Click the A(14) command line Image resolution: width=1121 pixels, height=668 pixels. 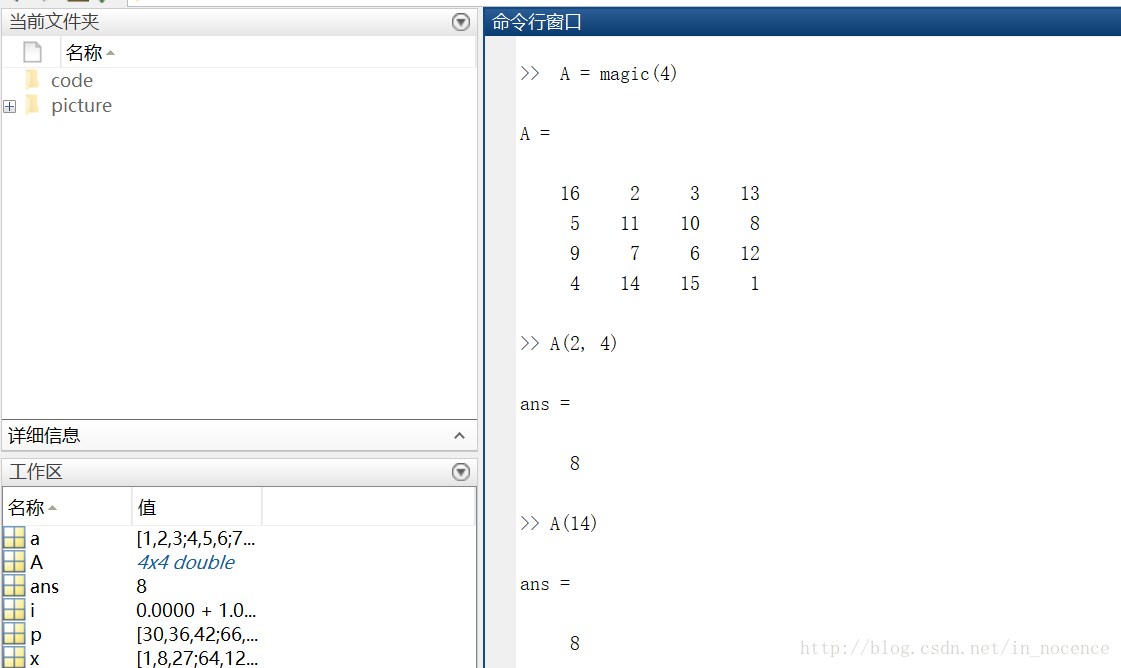coord(573,523)
